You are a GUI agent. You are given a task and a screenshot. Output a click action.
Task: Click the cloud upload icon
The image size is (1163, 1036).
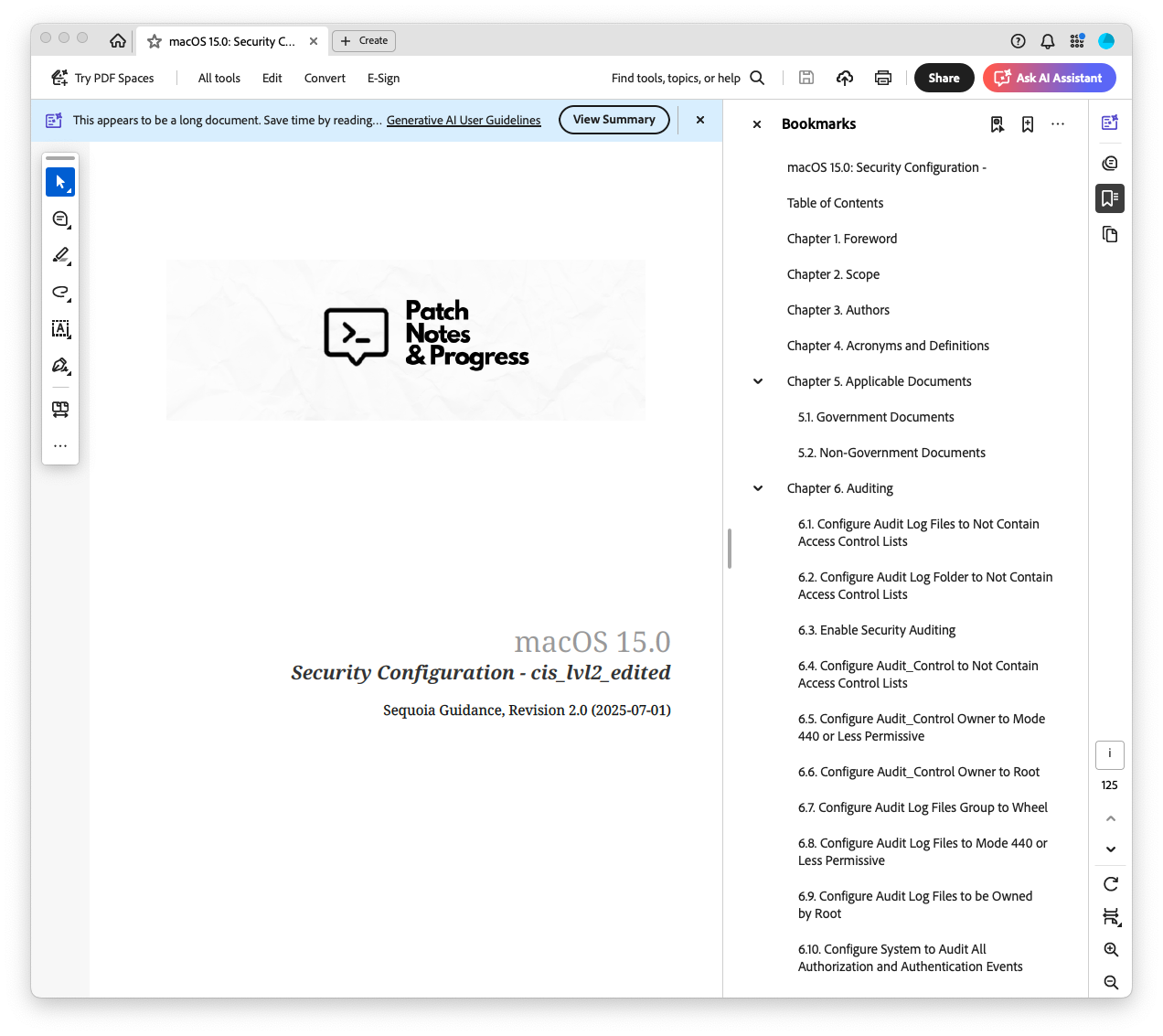click(845, 78)
